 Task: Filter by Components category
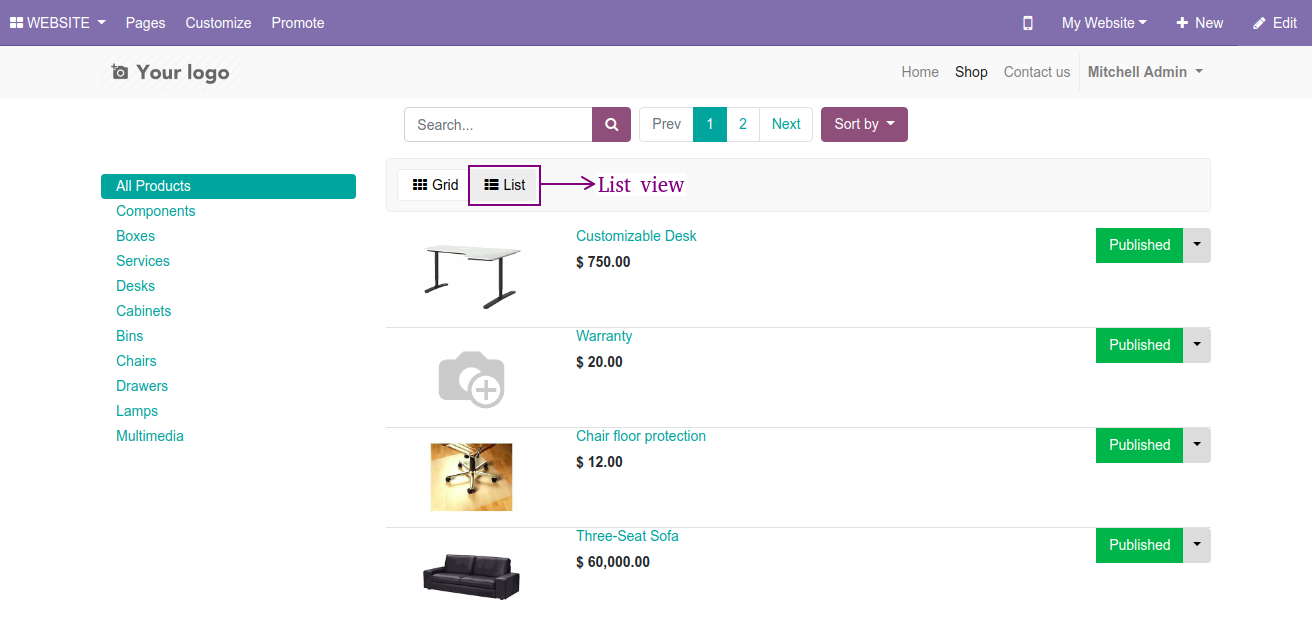coord(156,211)
